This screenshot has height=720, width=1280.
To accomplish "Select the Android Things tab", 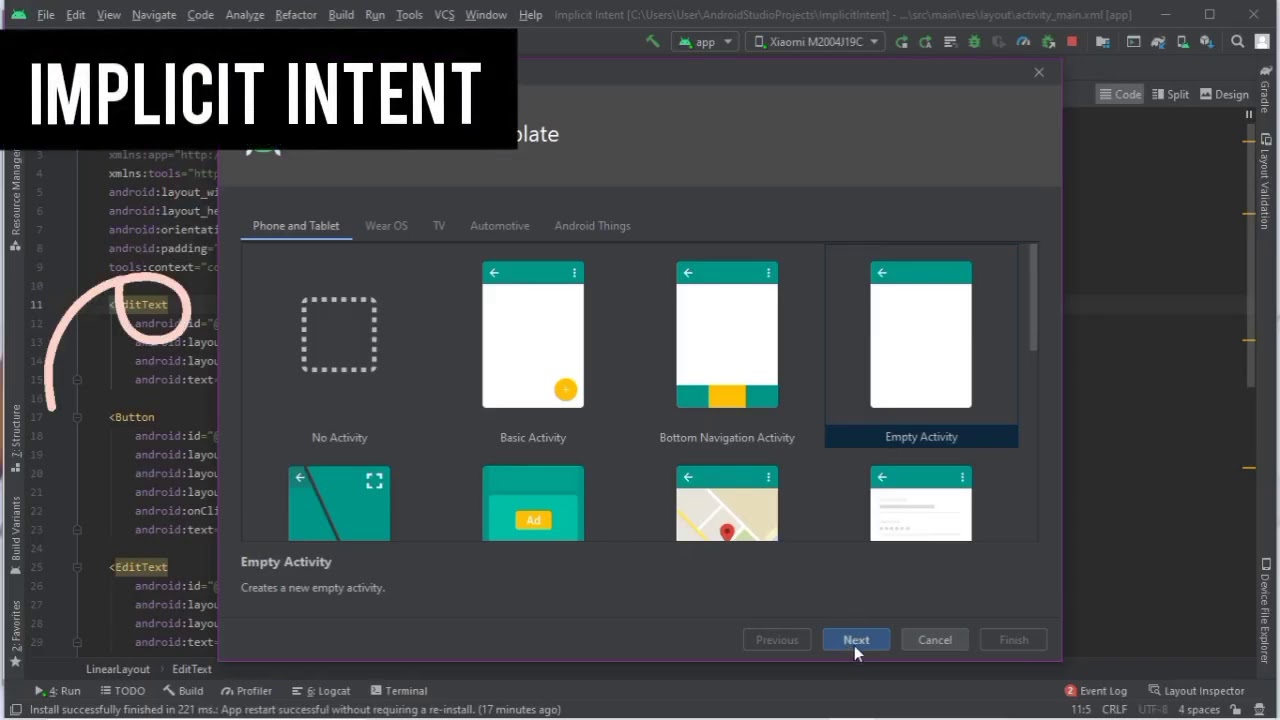I will tap(592, 225).
